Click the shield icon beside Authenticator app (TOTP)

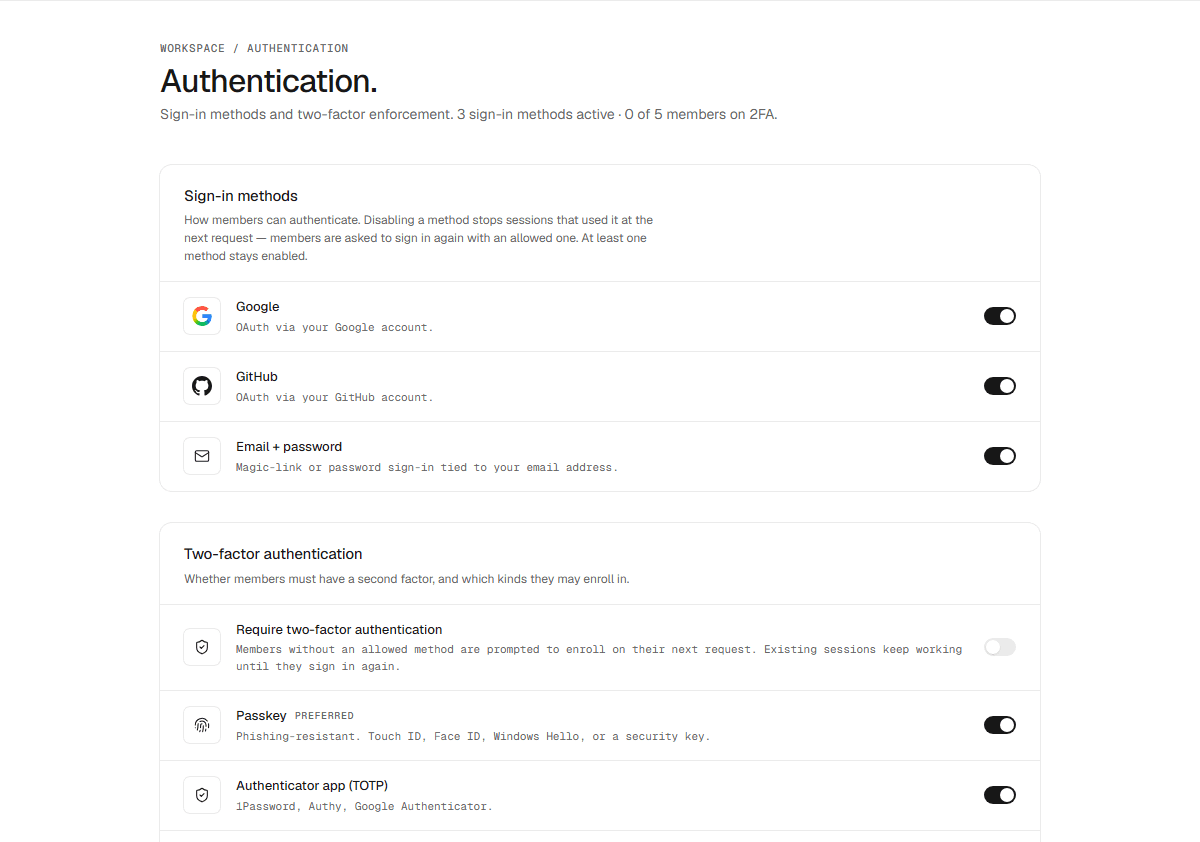[202, 795]
